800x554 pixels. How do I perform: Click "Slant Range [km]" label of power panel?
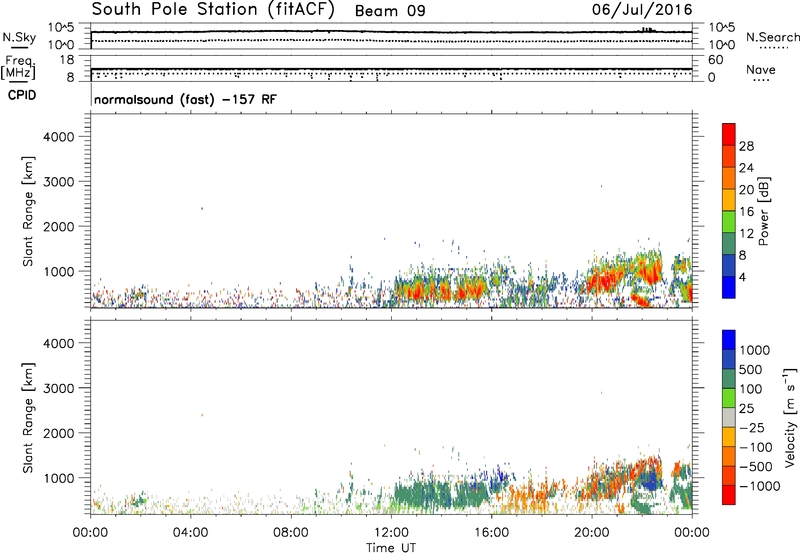click(28, 211)
